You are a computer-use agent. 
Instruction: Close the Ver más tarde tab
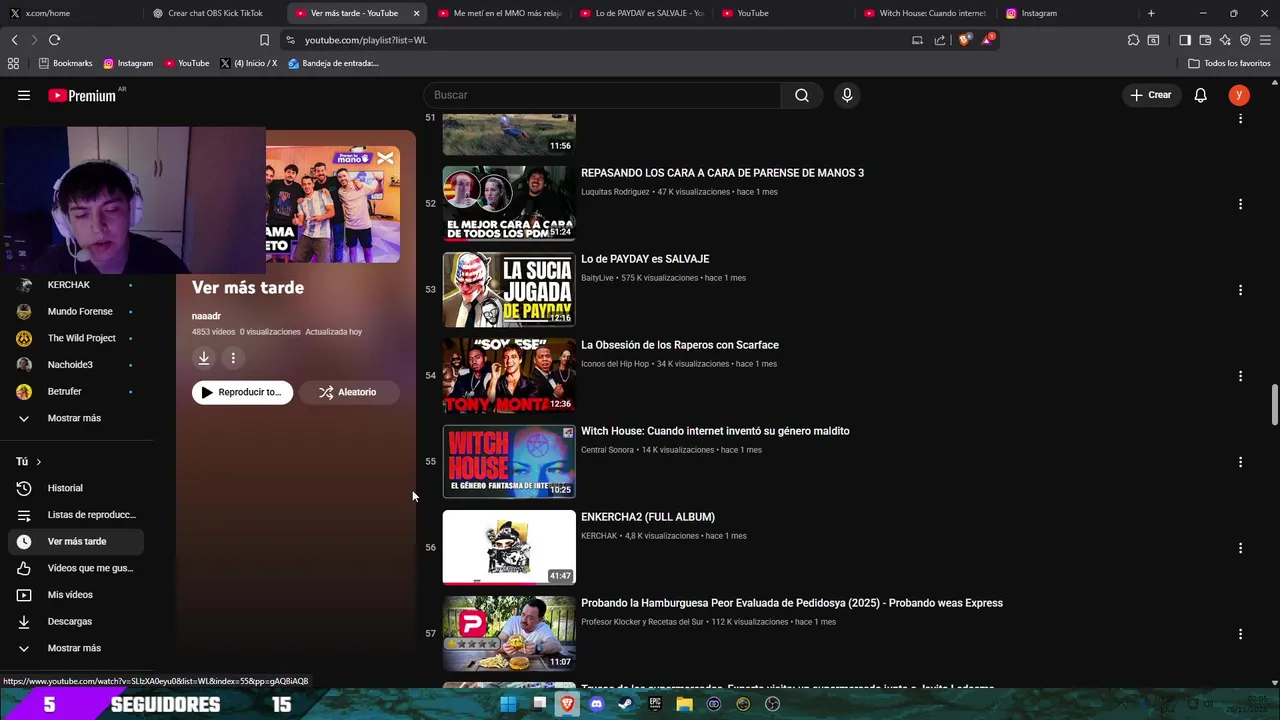coord(416,13)
